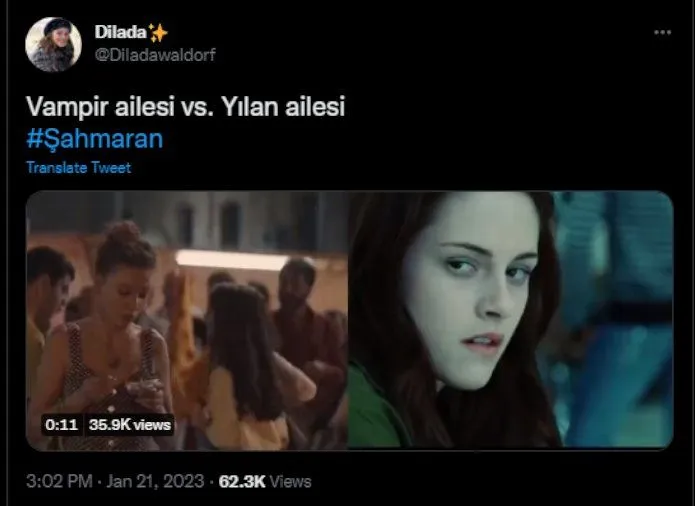The width and height of the screenshot is (695, 506).
Task: Click the Jan 21, 2023 date
Action: pos(155,481)
